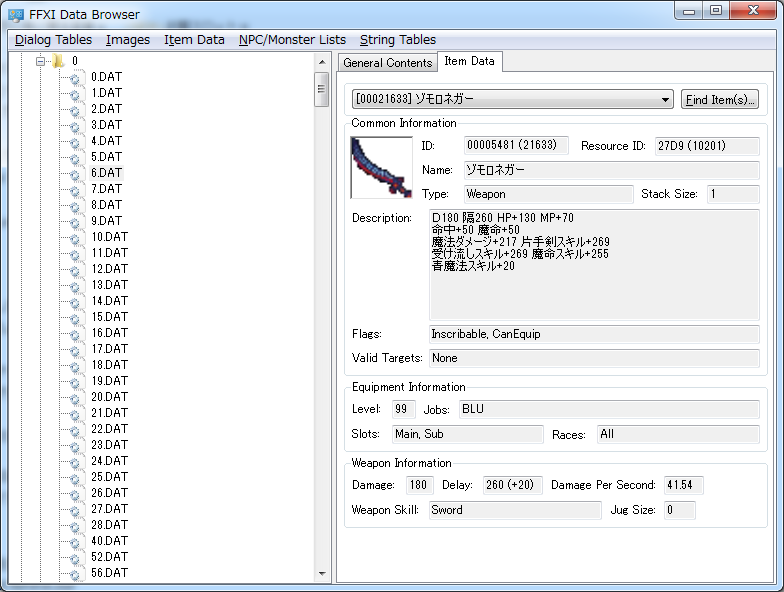The image size is (784, 592).
Task: Click the Stack Size field
Action: (x=733, y=194)
